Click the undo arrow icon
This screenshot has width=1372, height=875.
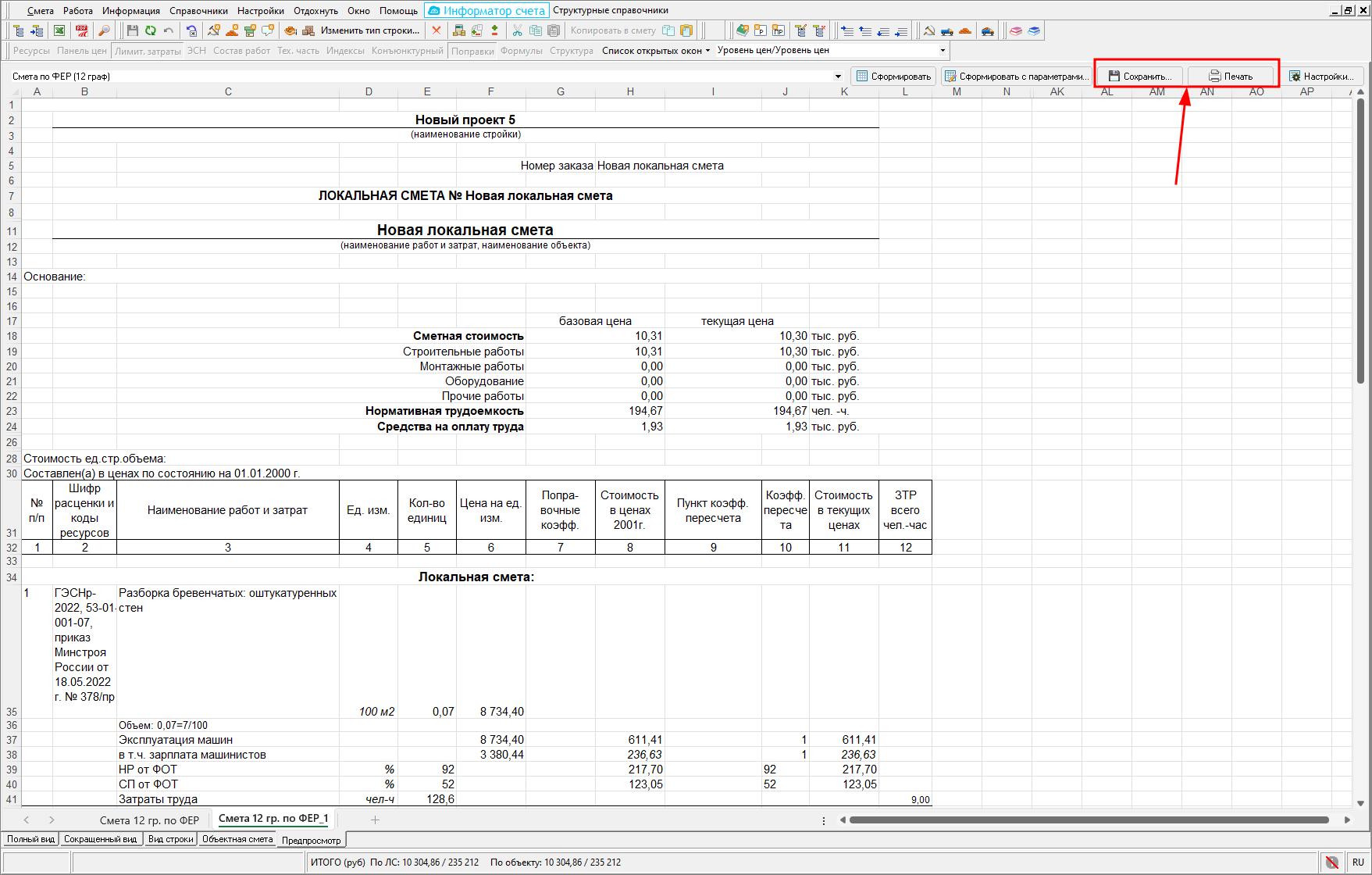(169, 30)
